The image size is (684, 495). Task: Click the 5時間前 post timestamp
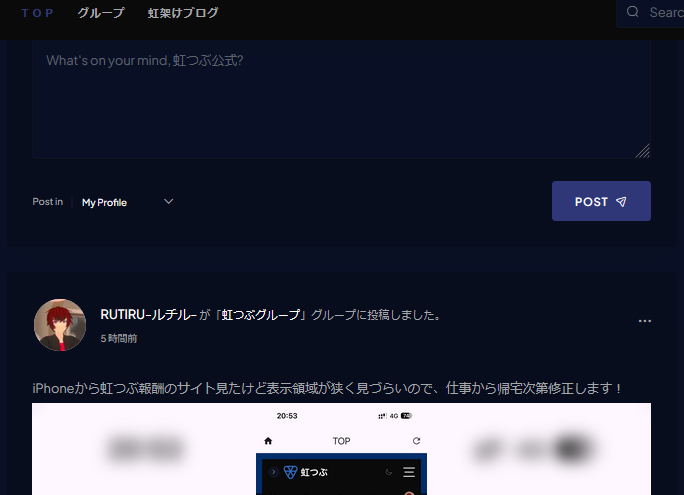coord(119,339)
